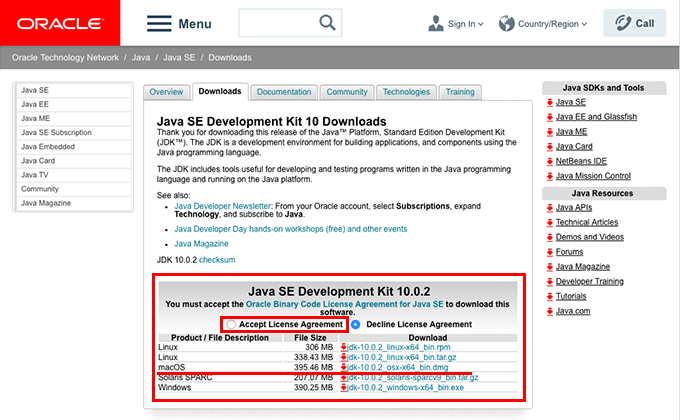Switch to the Training tab
The height and width of the screenshot is (420, 680).
pyautogui.click(x=460, y=92)
